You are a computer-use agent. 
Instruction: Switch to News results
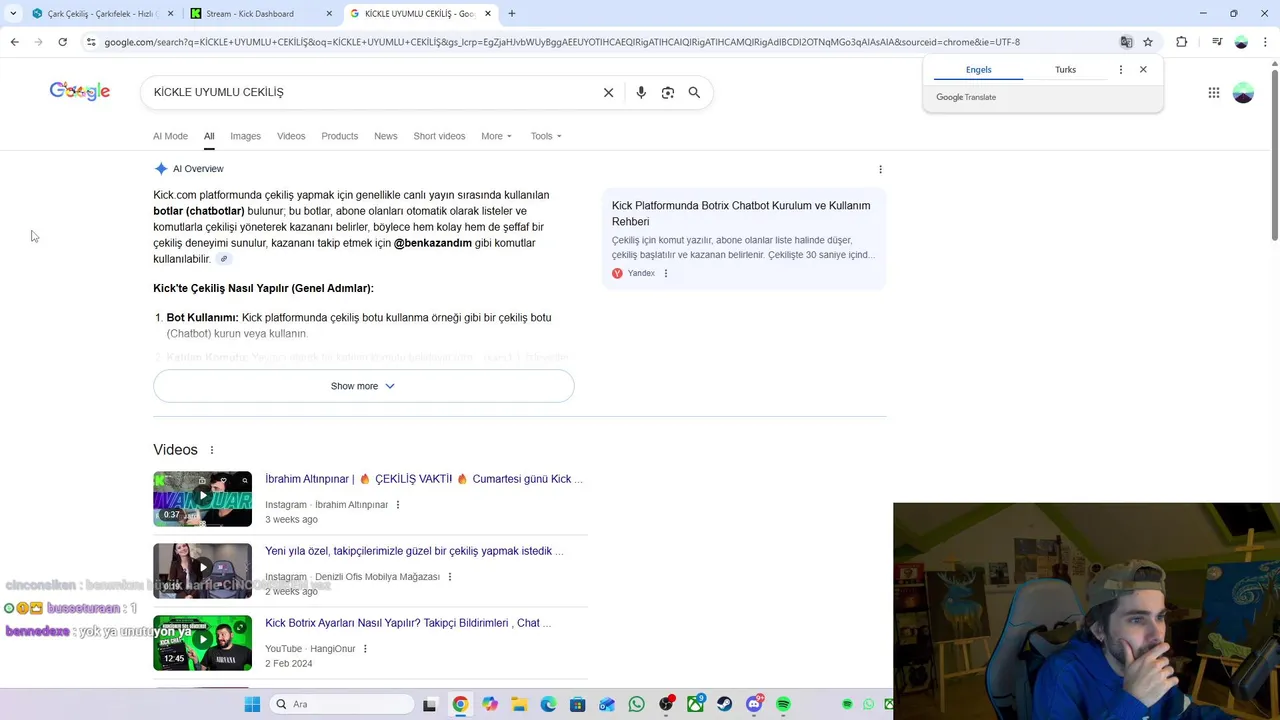(x=385, y=136)
